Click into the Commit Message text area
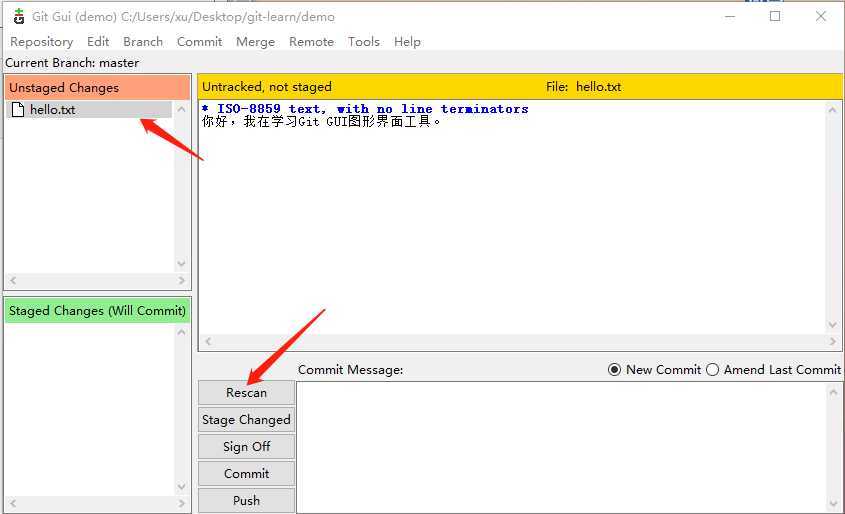This screenshot has height=514, width=845. 562,447
